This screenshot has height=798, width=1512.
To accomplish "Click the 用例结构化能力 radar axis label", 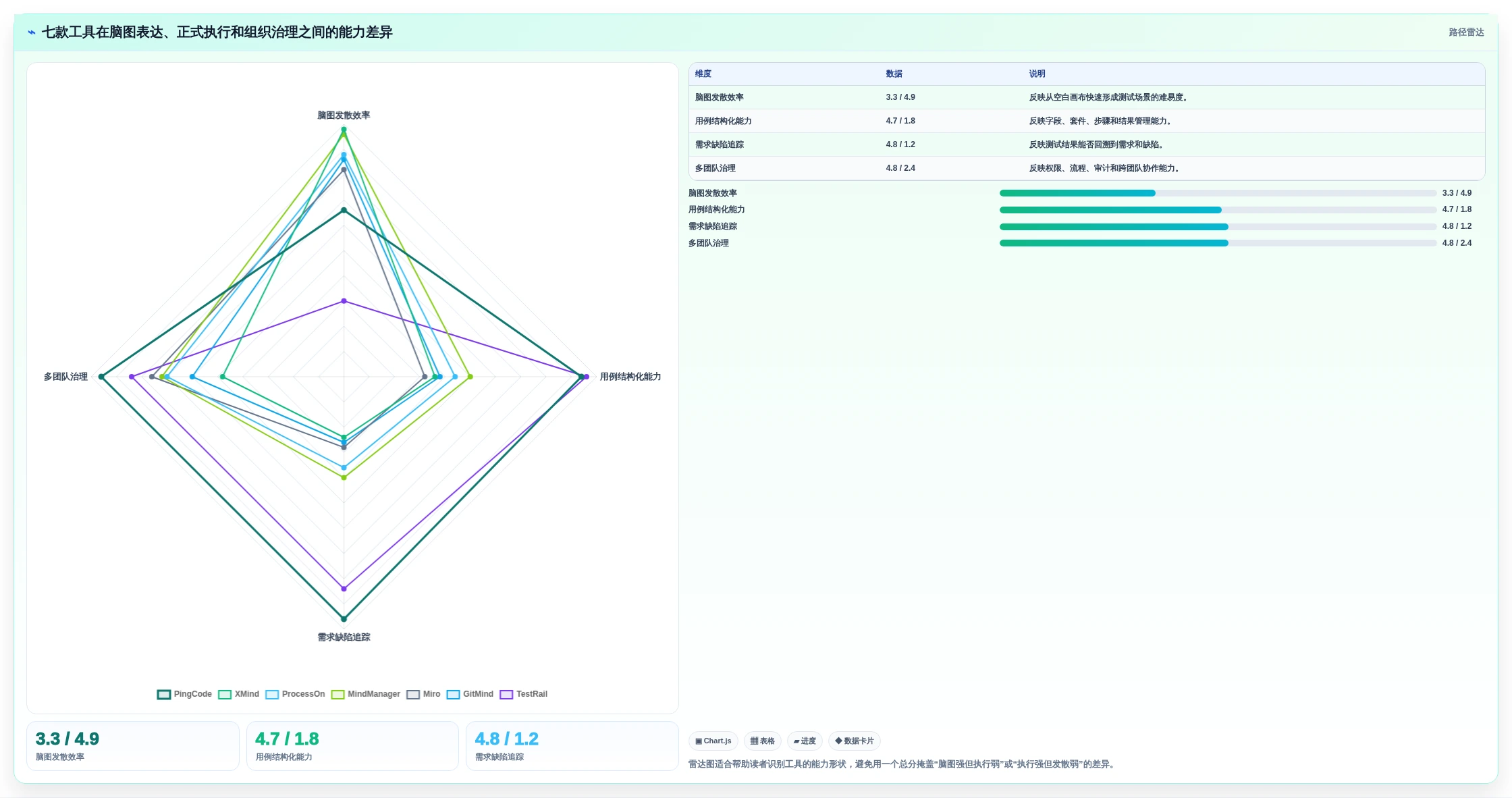I will 630,377.
